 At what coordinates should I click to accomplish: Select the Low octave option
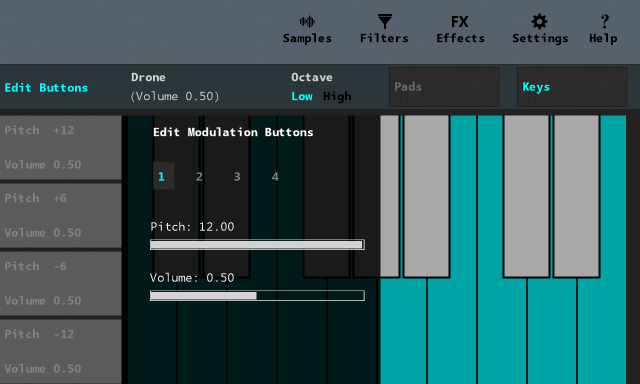pos(302,96)
